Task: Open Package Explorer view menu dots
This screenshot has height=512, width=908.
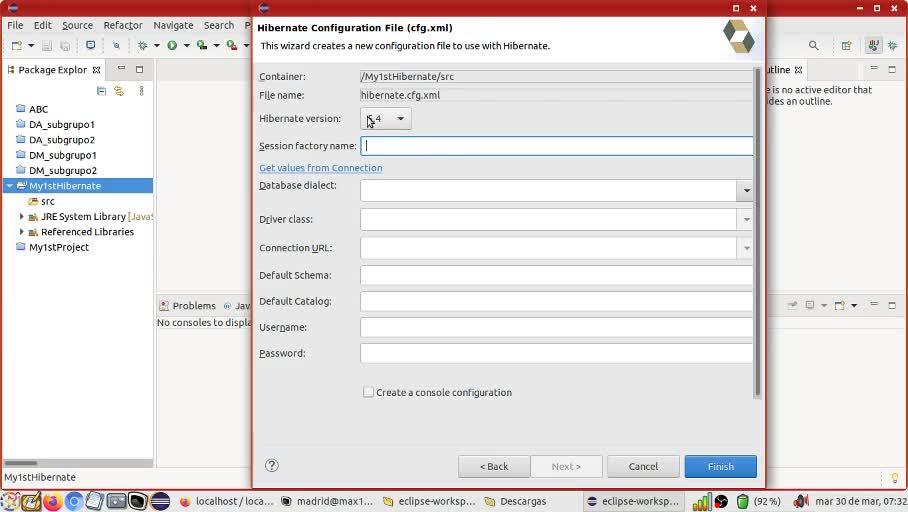Action: (141, 91)
